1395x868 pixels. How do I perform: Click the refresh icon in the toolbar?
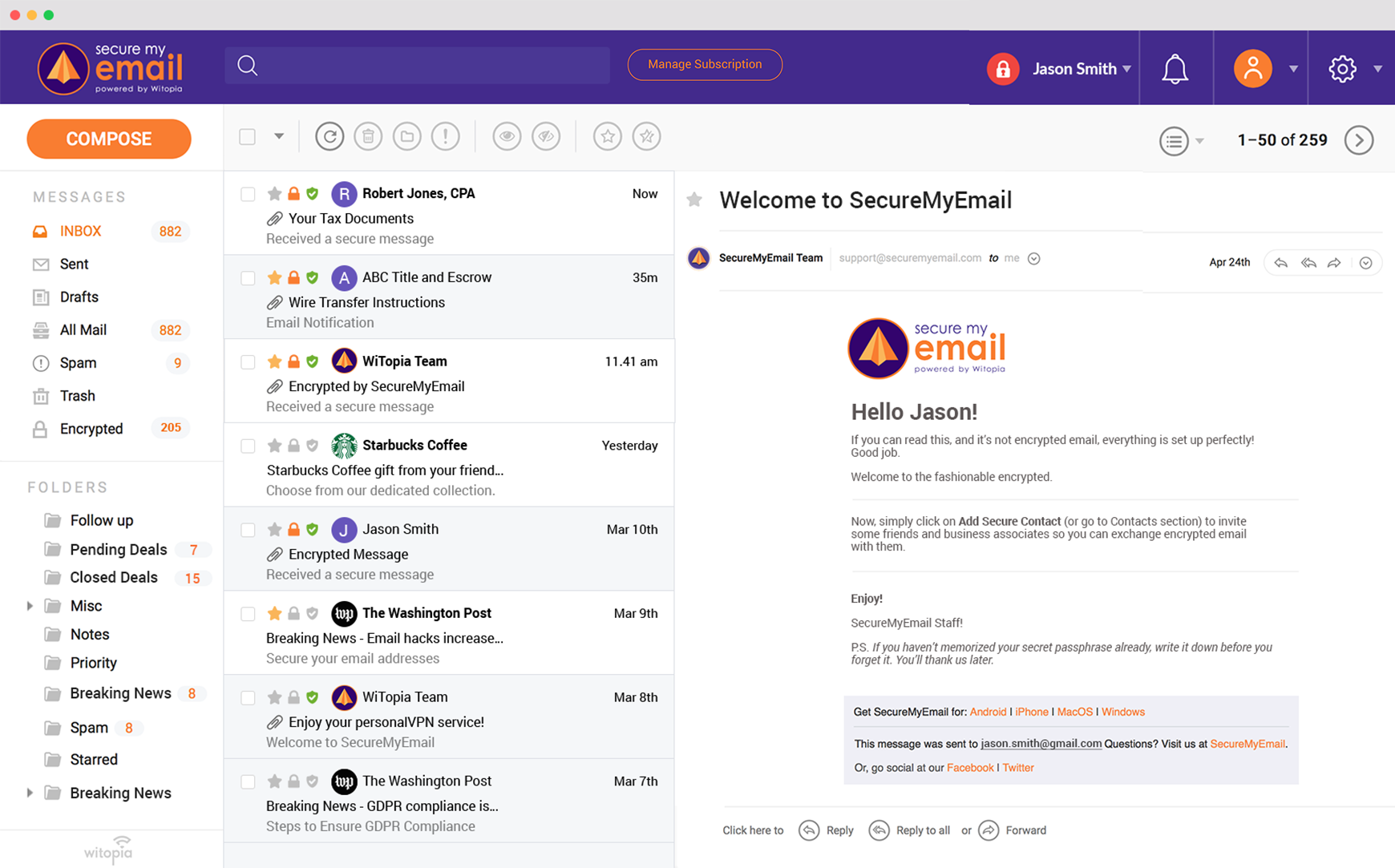pyautogui.click(x=330, y=137)
